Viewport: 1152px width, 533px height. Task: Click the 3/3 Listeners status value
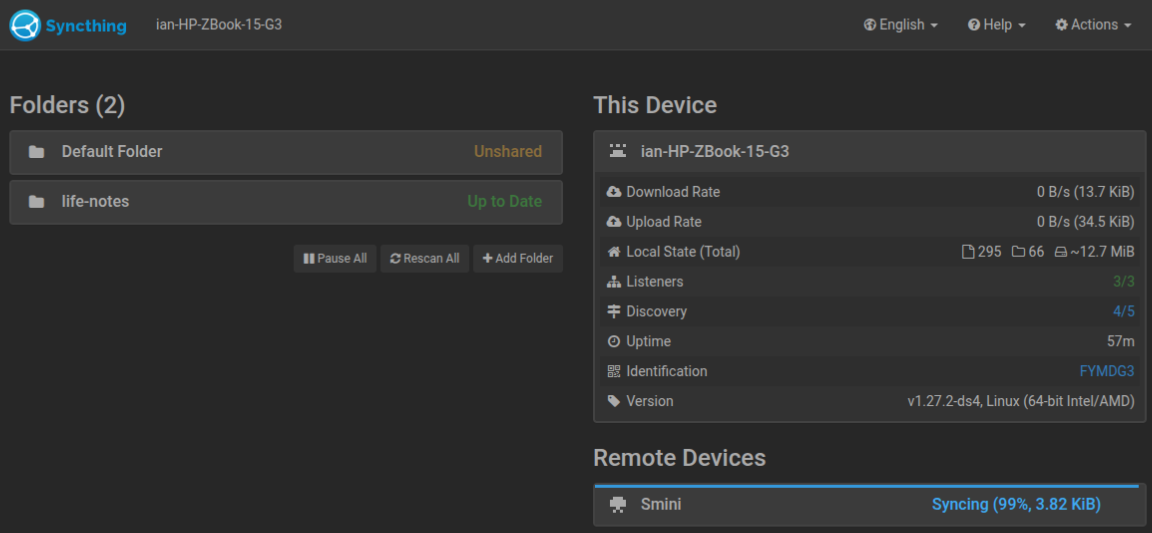[1123, 282]
